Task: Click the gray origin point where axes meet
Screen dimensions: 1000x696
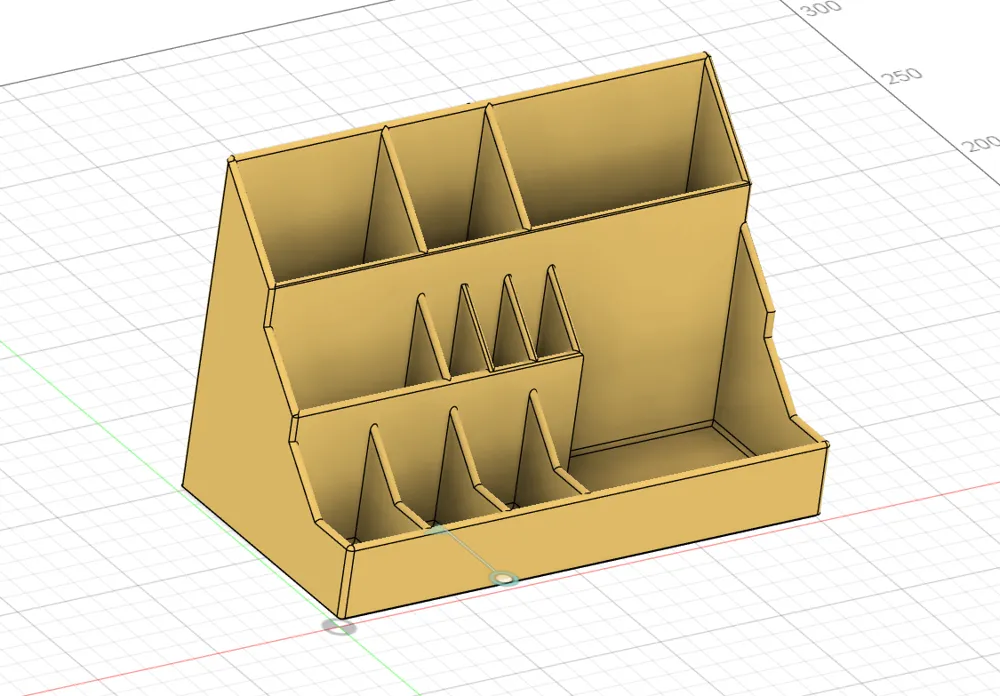Action: click(339, 626)
